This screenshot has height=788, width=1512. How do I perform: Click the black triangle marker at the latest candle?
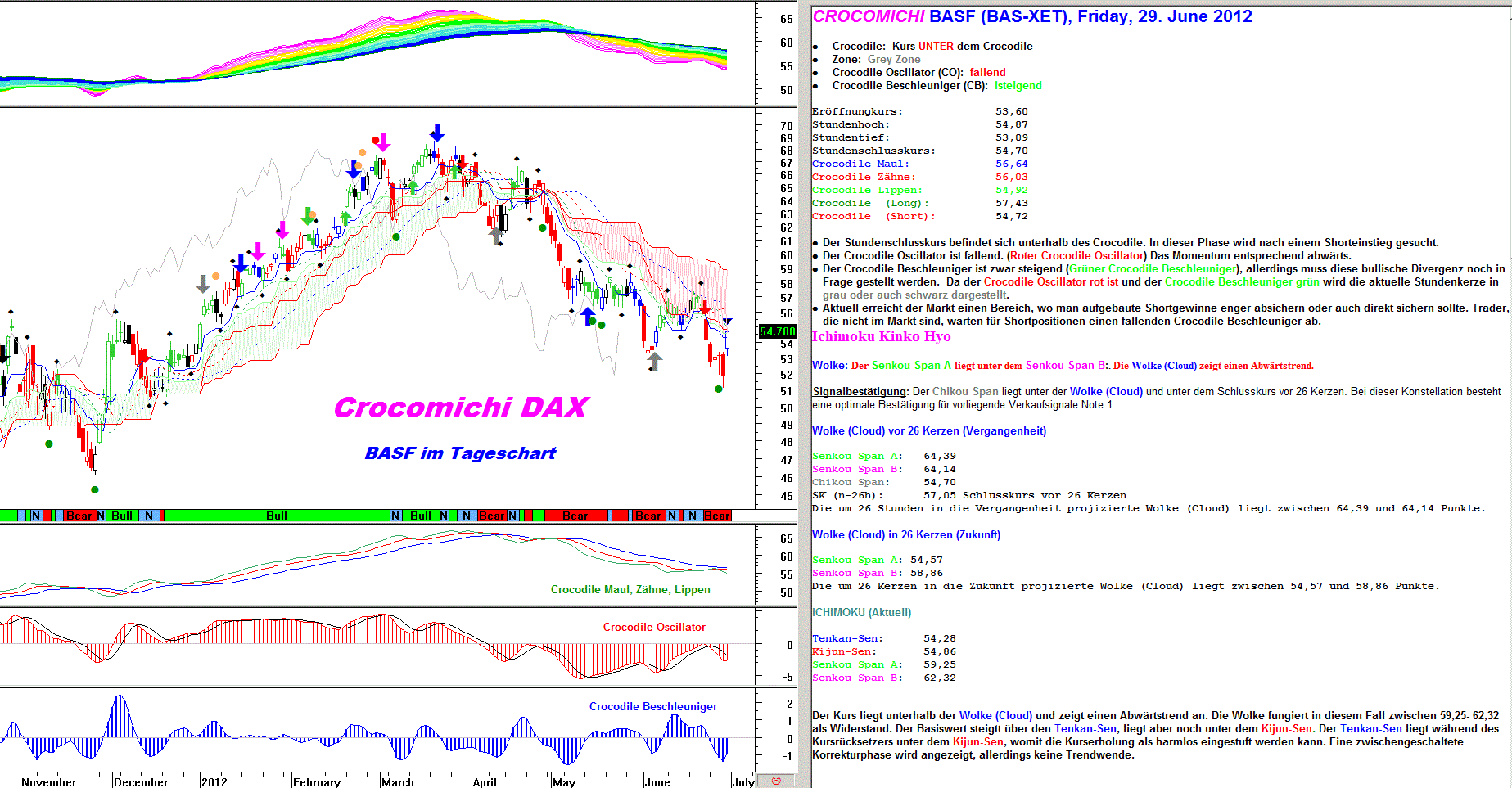tap(728, 322)
